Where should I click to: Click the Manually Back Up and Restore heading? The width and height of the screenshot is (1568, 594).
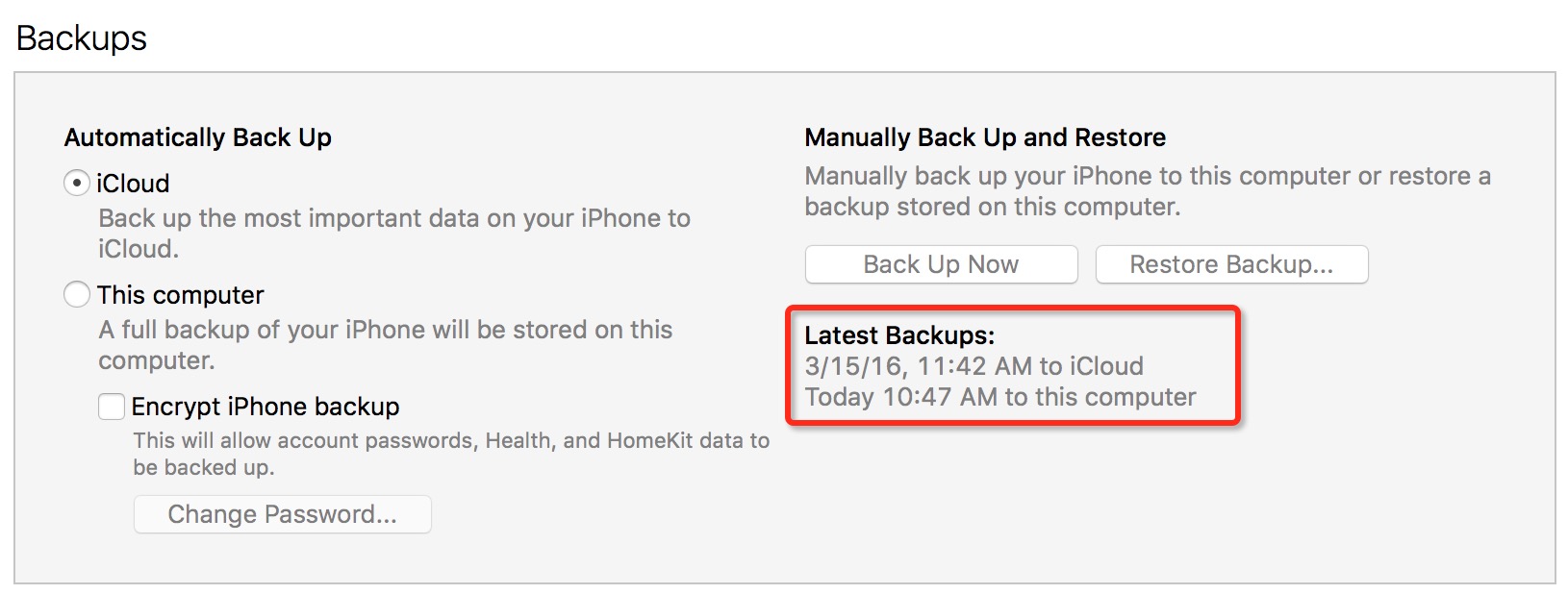coord(985,137)
